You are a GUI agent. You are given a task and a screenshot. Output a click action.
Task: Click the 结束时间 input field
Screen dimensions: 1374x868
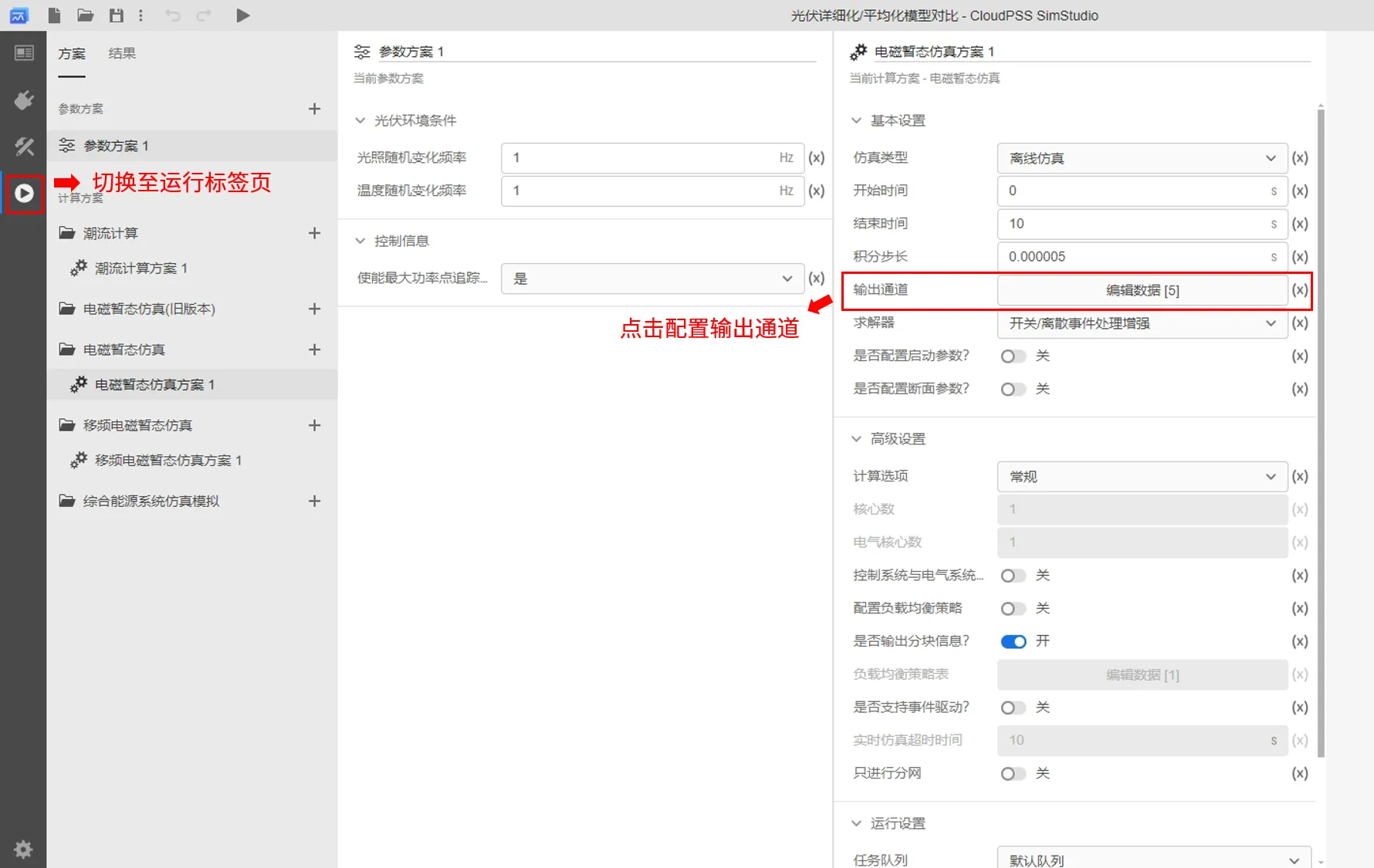coord(1142,224)
